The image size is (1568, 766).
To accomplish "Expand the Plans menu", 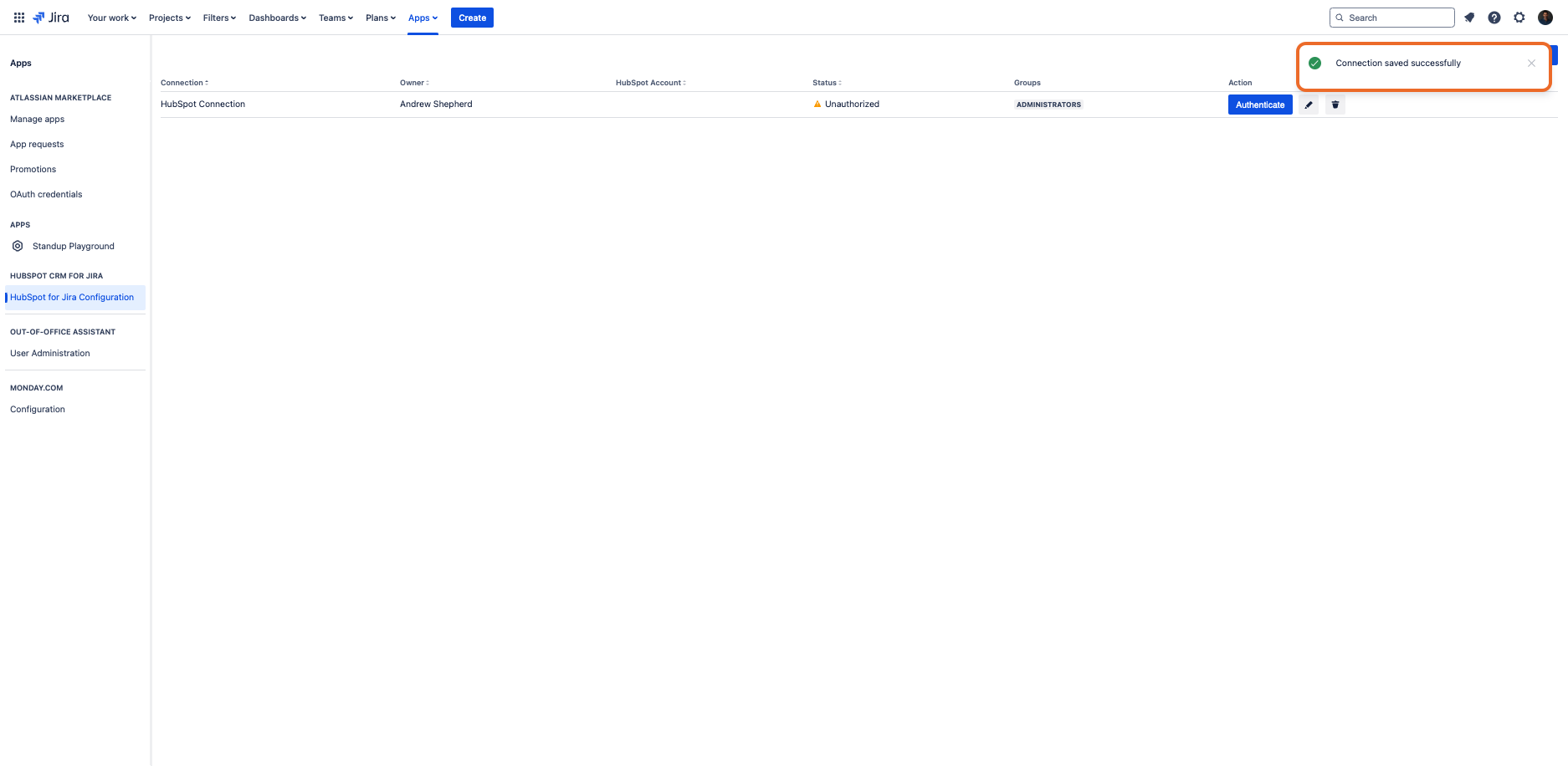I will tap(381, 18).
